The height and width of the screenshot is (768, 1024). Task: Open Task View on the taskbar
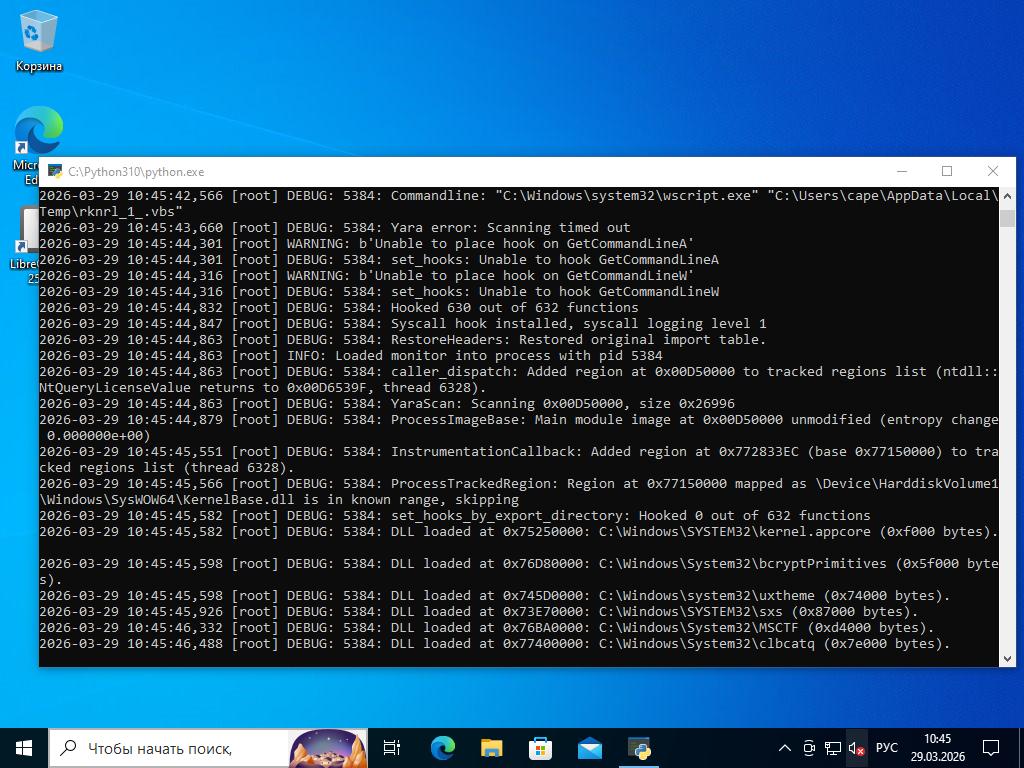point(392,748)
